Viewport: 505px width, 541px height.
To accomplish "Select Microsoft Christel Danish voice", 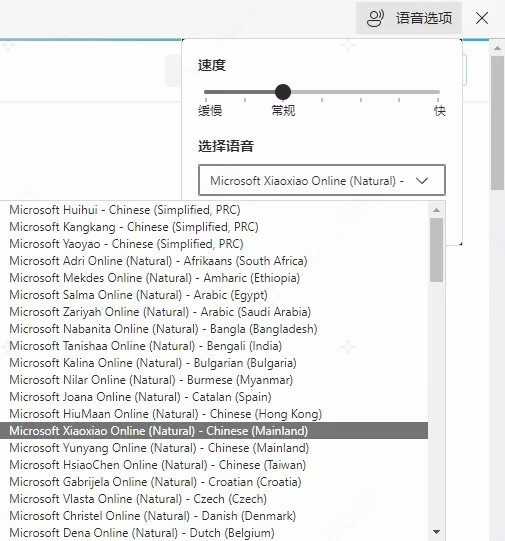I will pyautogui.click(x=214, y=516).
